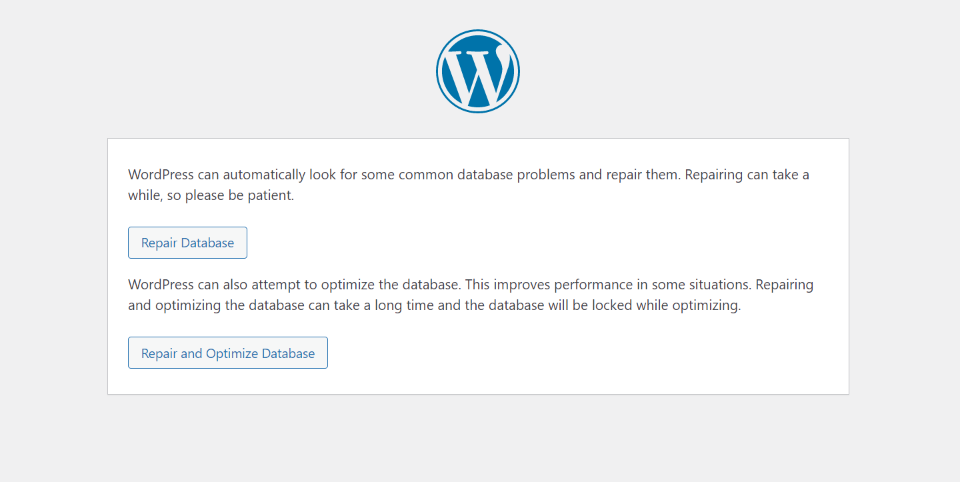Click the word "WordPress" starting the first paragraph
Screen dimensions: 960x482
pyautogui.click(x=159, y=174)
